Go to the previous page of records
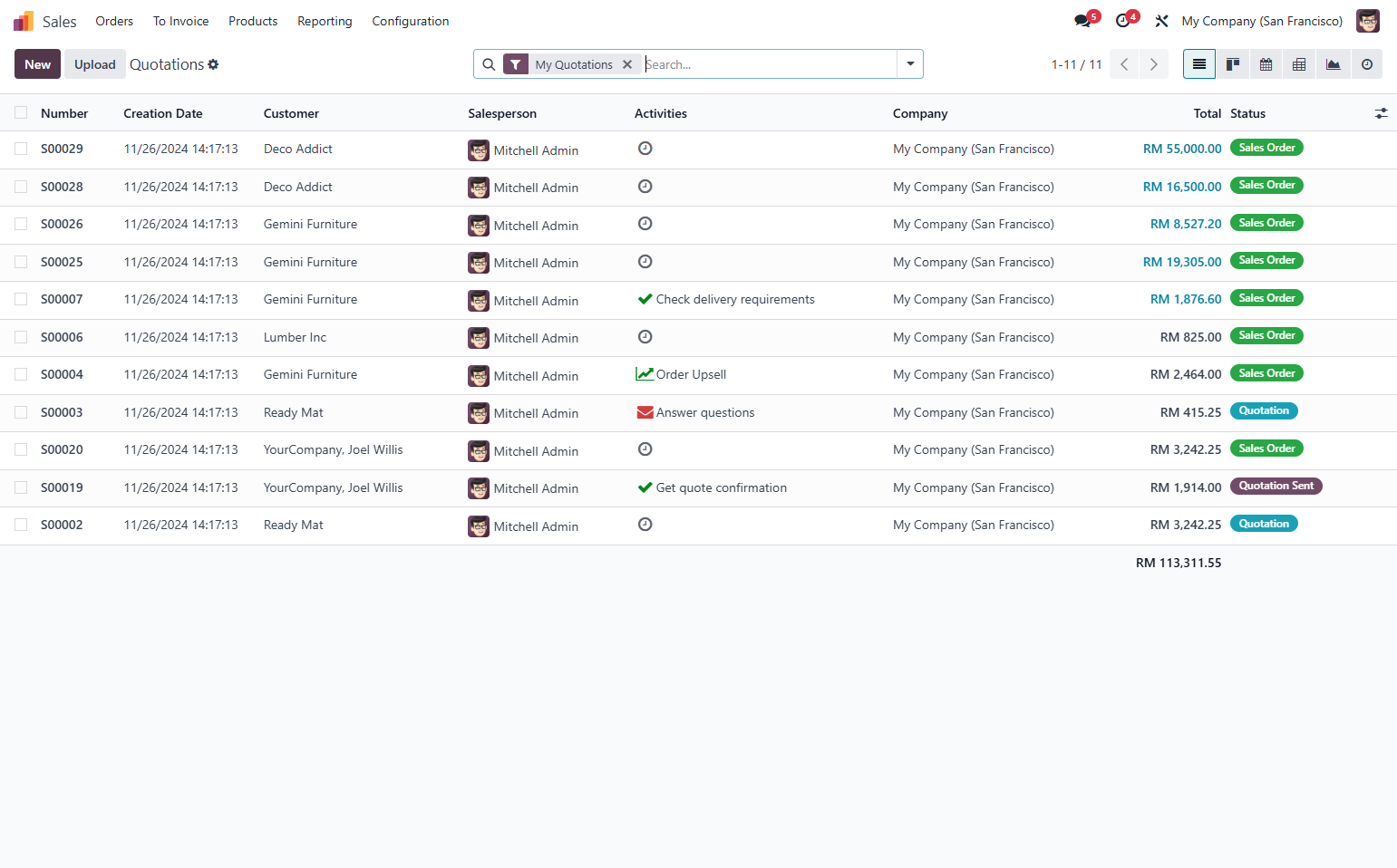This screenshot has width=1397, height=868. point(1124,64)
